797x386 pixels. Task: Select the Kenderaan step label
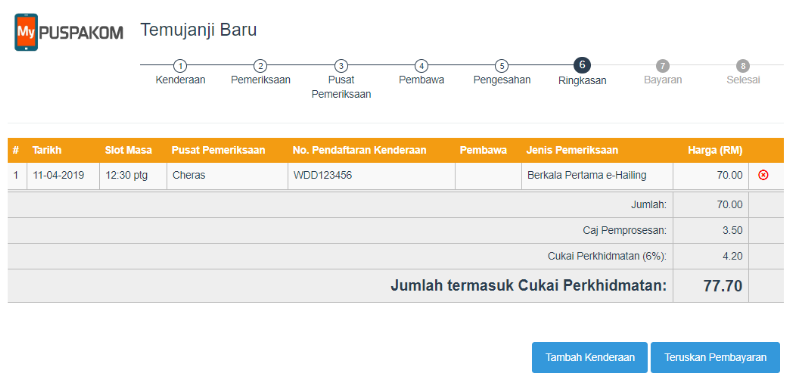[x=180, y=80]
